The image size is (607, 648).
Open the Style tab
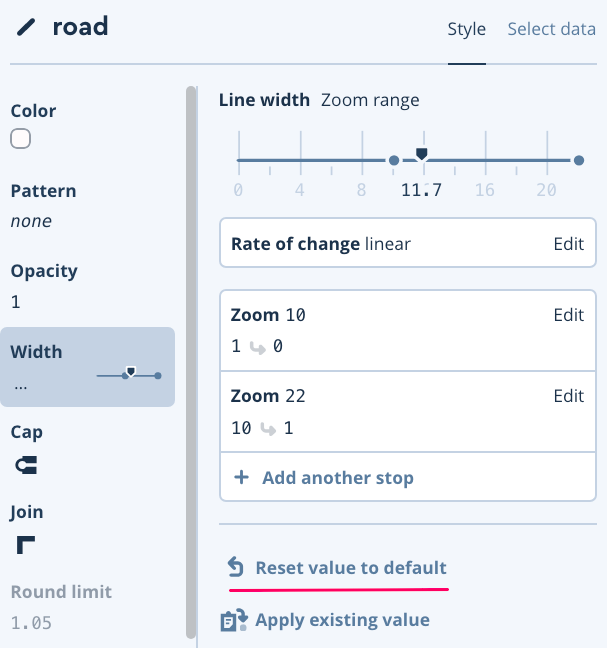pyautogui.click(x=466, y=29)
